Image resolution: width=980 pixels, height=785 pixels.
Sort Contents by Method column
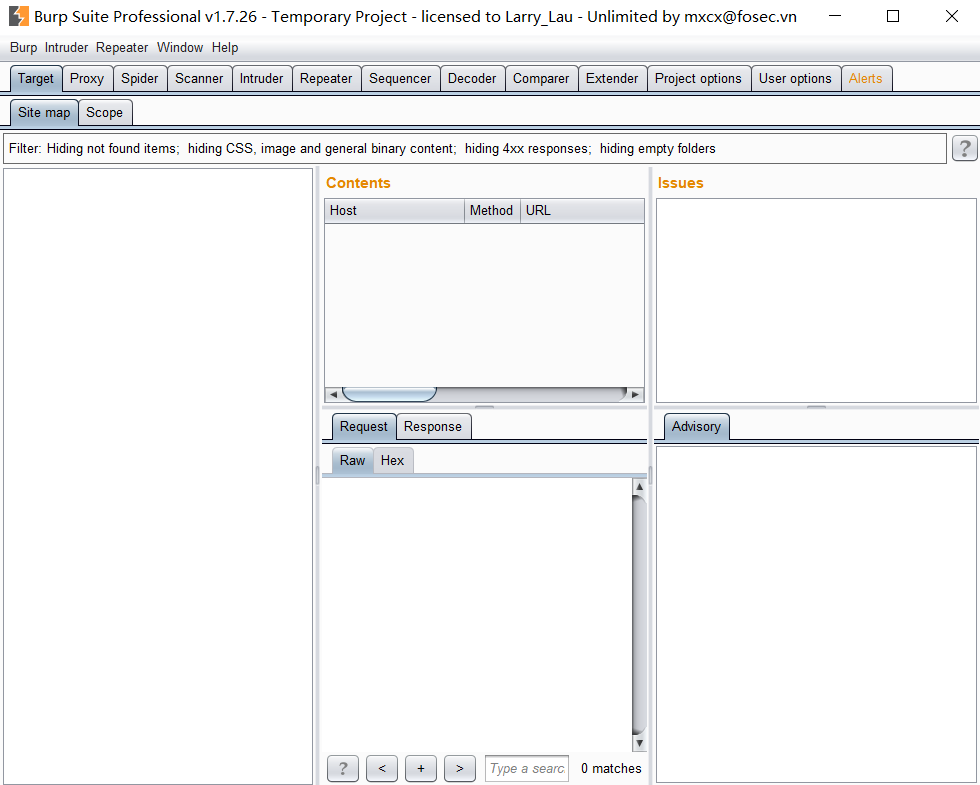(492, 211)
